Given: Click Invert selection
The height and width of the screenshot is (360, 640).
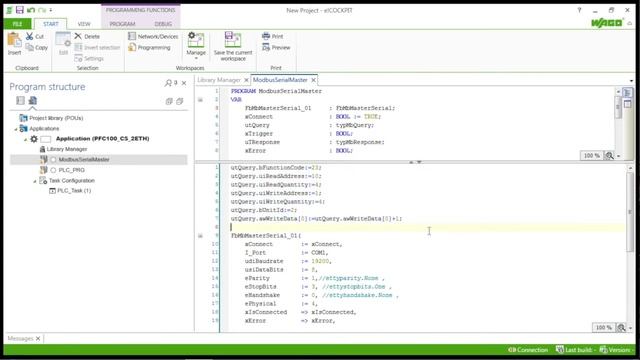Looking at the screenshot, I should (97, 47).
